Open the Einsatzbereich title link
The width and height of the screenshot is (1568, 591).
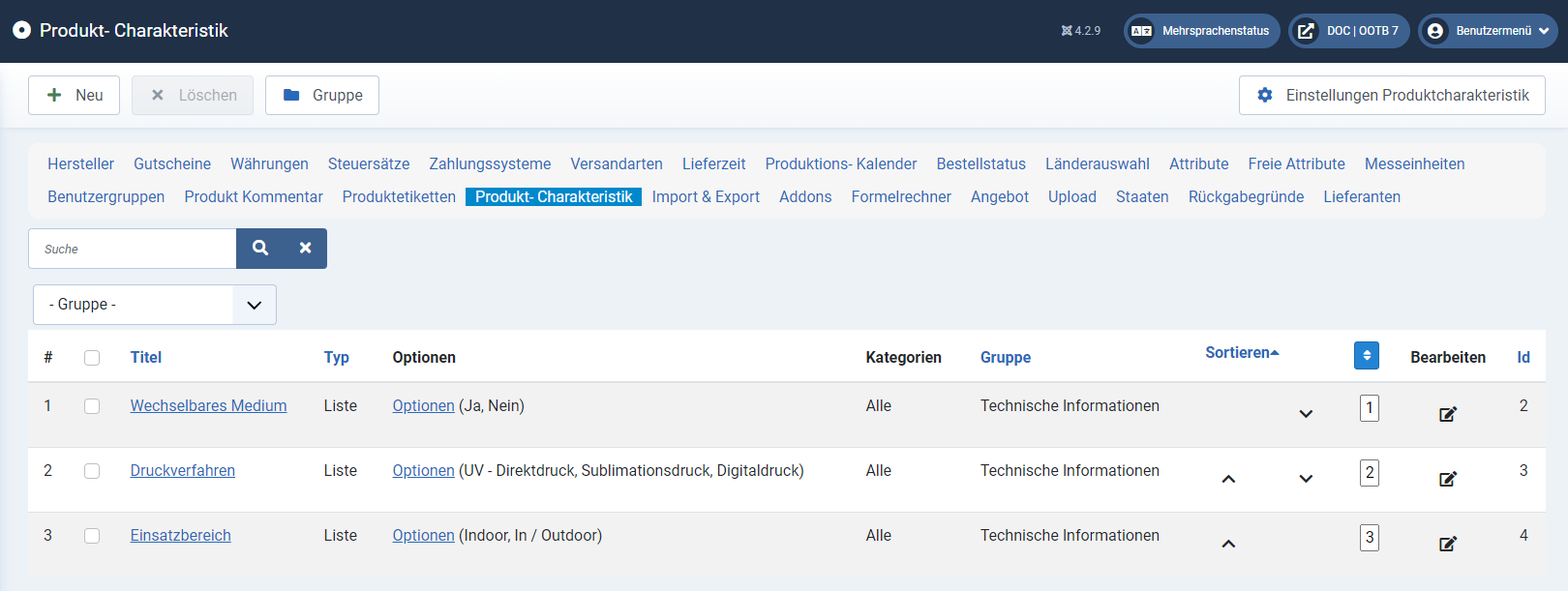(x=181, y=536)
